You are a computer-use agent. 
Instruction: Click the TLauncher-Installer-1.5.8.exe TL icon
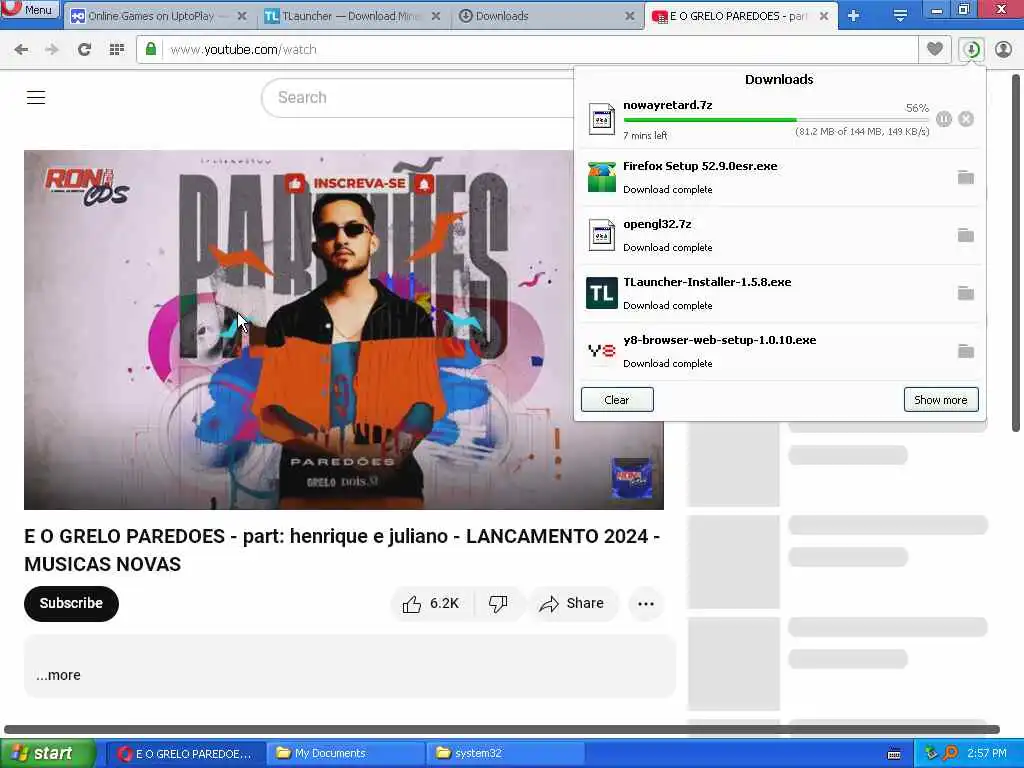601,293
